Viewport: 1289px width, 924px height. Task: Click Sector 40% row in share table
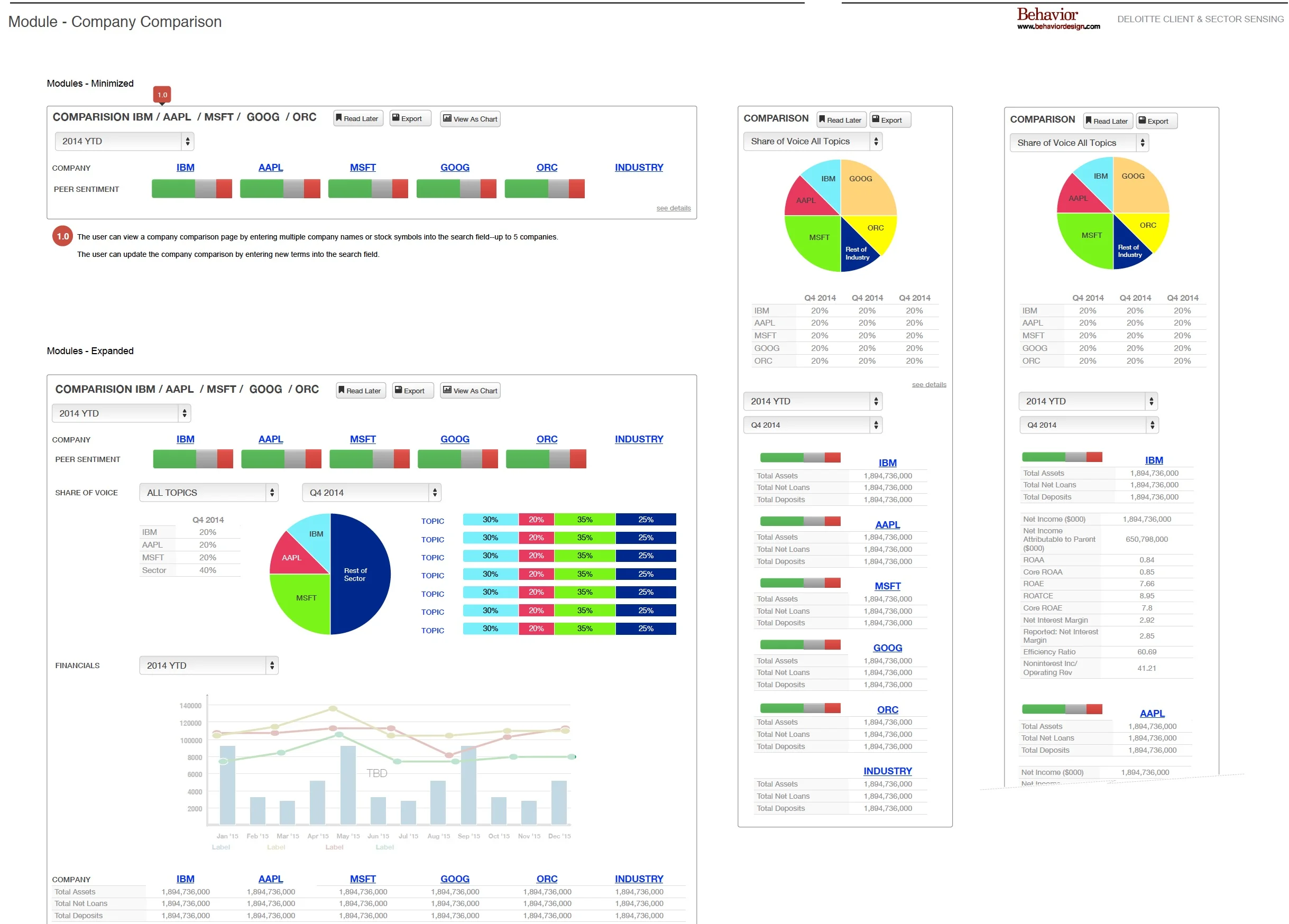(x=190, y=570)
